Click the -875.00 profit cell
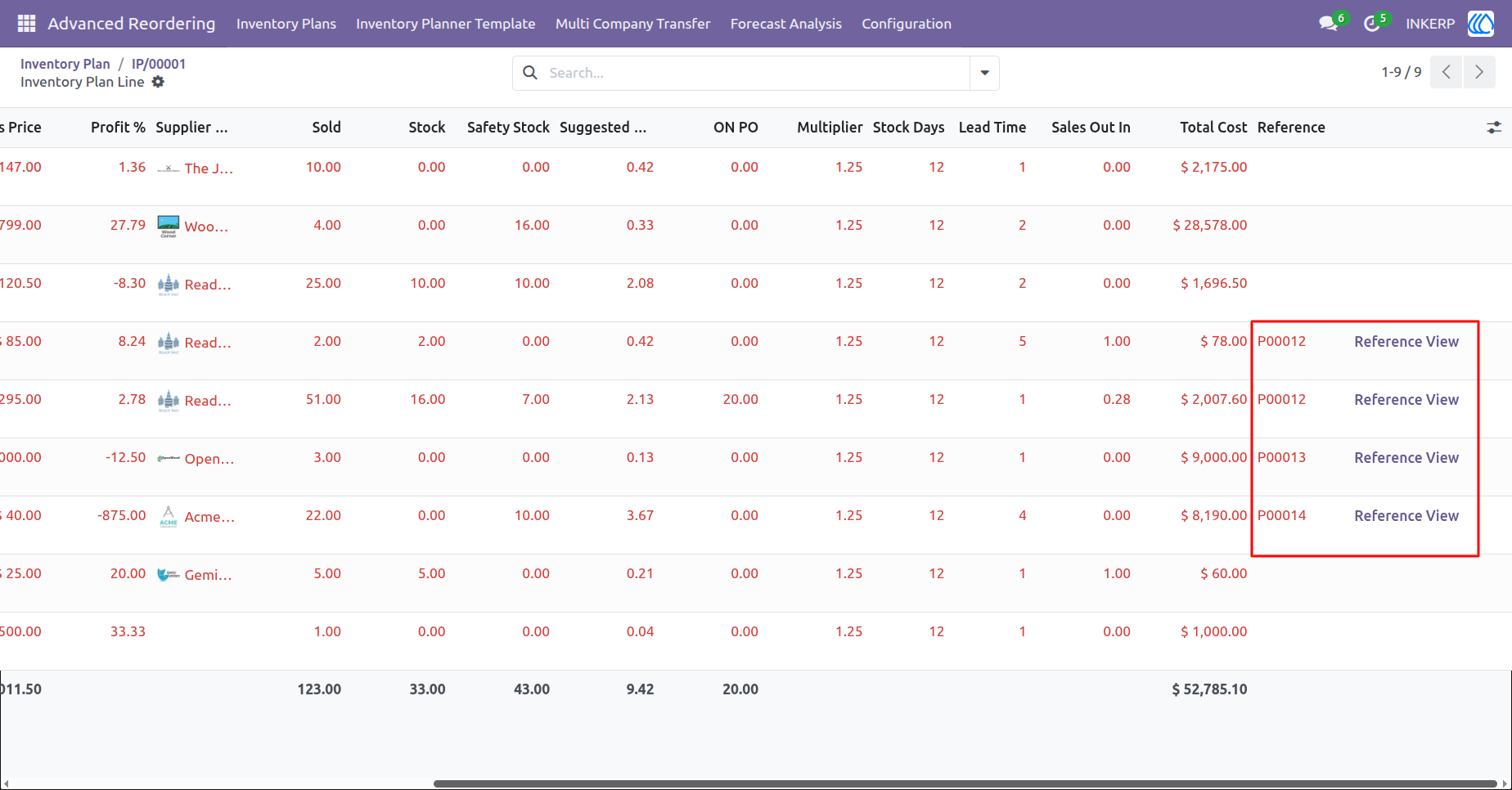 (x=122, y=516)
